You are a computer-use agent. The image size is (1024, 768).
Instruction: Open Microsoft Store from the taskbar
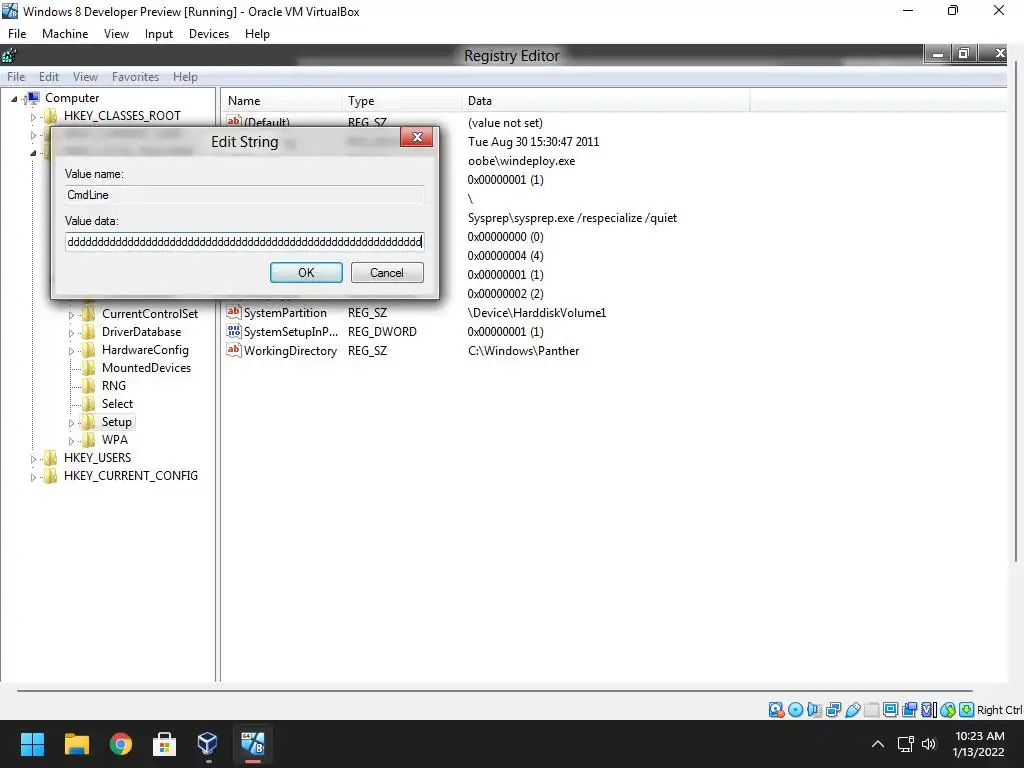click(165, 744)
